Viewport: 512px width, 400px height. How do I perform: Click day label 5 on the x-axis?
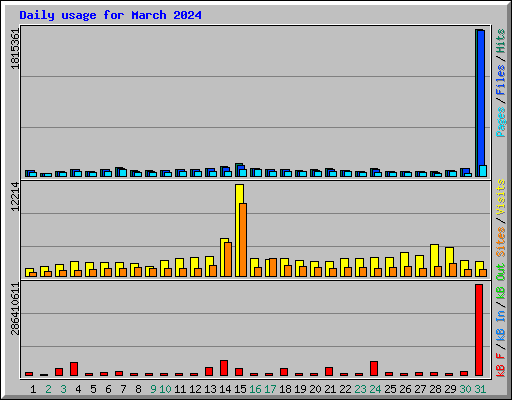(x=93, y=389)
